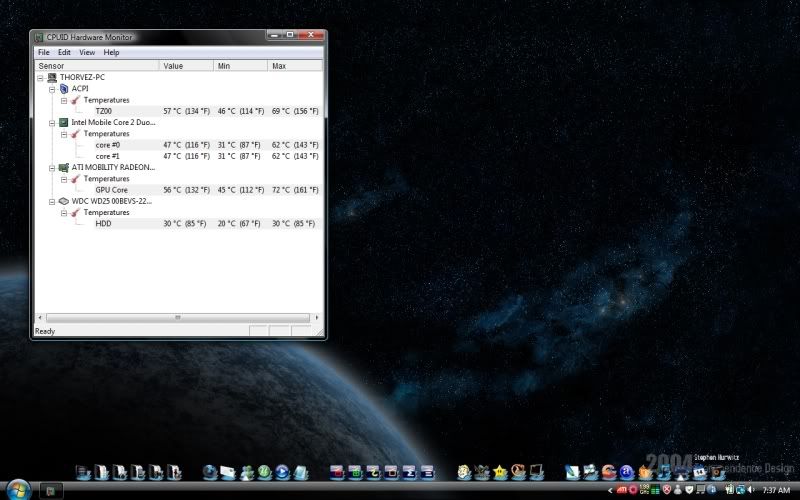Screen dimensions: 800x500
Task: Click the scrollbar right arrow
Action: click(x=317, y=317)
